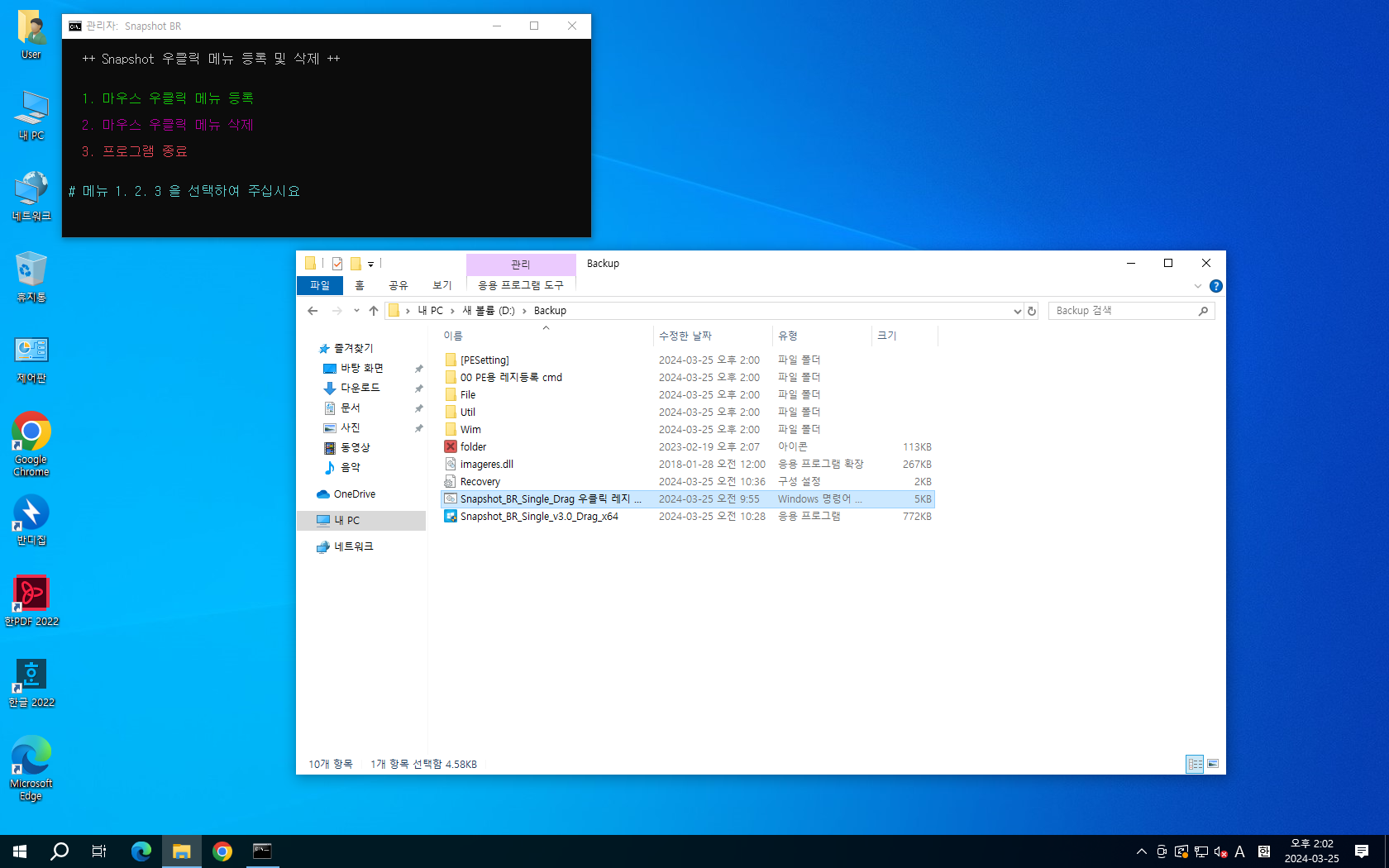The width and height of the screenshot is (1389, 868).
Task: Open Task View on the taskbar
Action: [99, 851]
